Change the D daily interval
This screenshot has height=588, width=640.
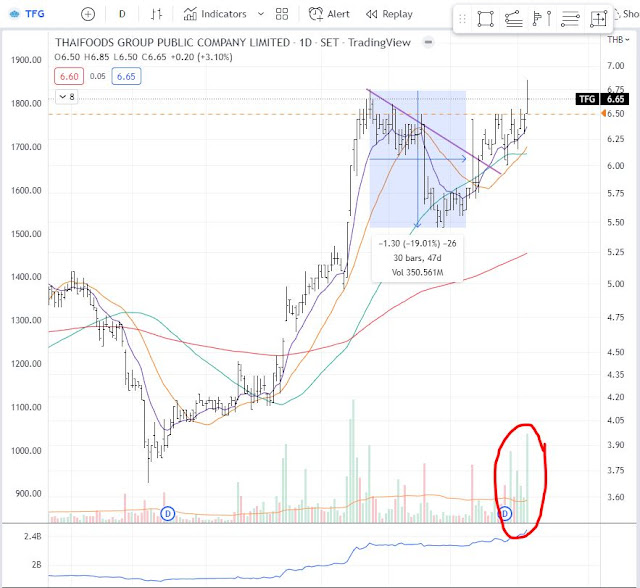coord(122,14)
